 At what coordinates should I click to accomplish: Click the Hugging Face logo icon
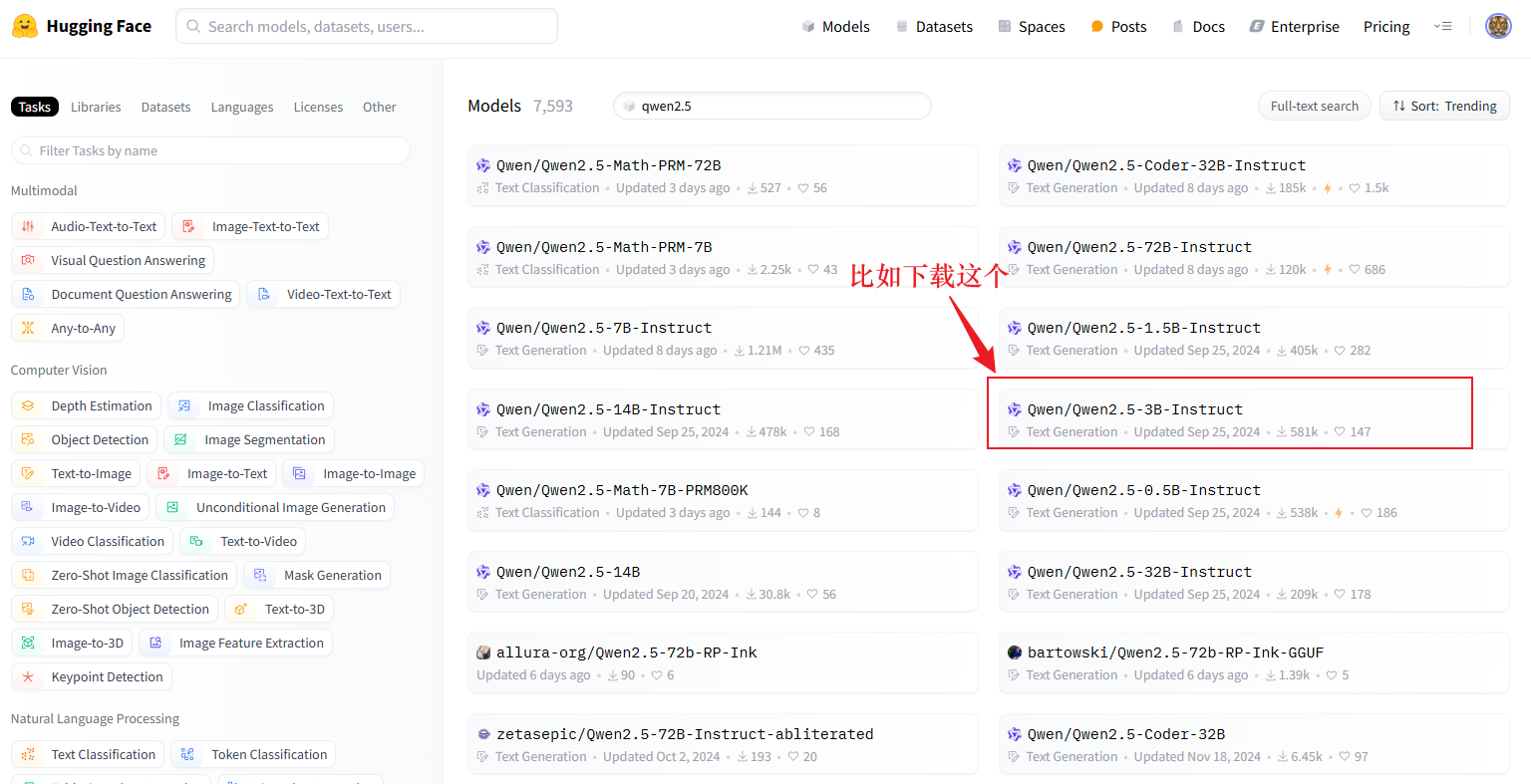pos(25,26)
